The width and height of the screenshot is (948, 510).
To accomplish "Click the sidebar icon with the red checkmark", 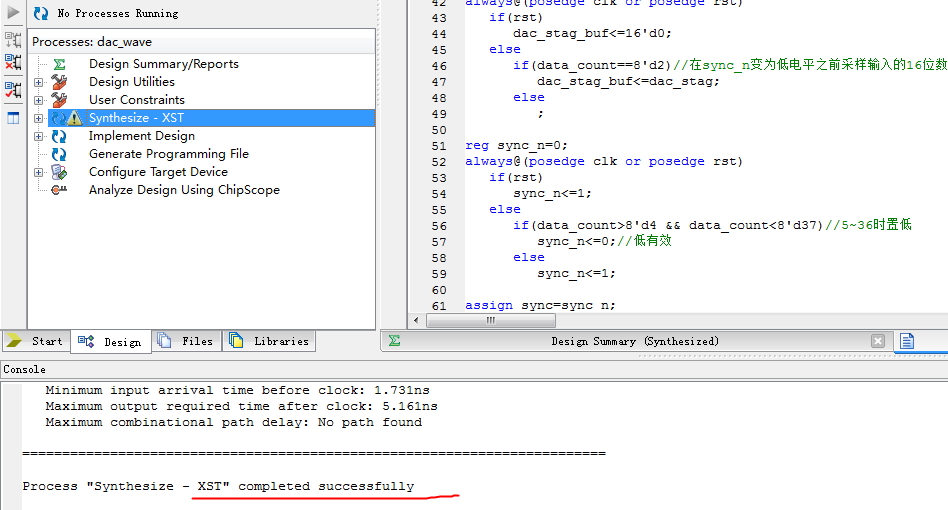I will click(13, 90).
